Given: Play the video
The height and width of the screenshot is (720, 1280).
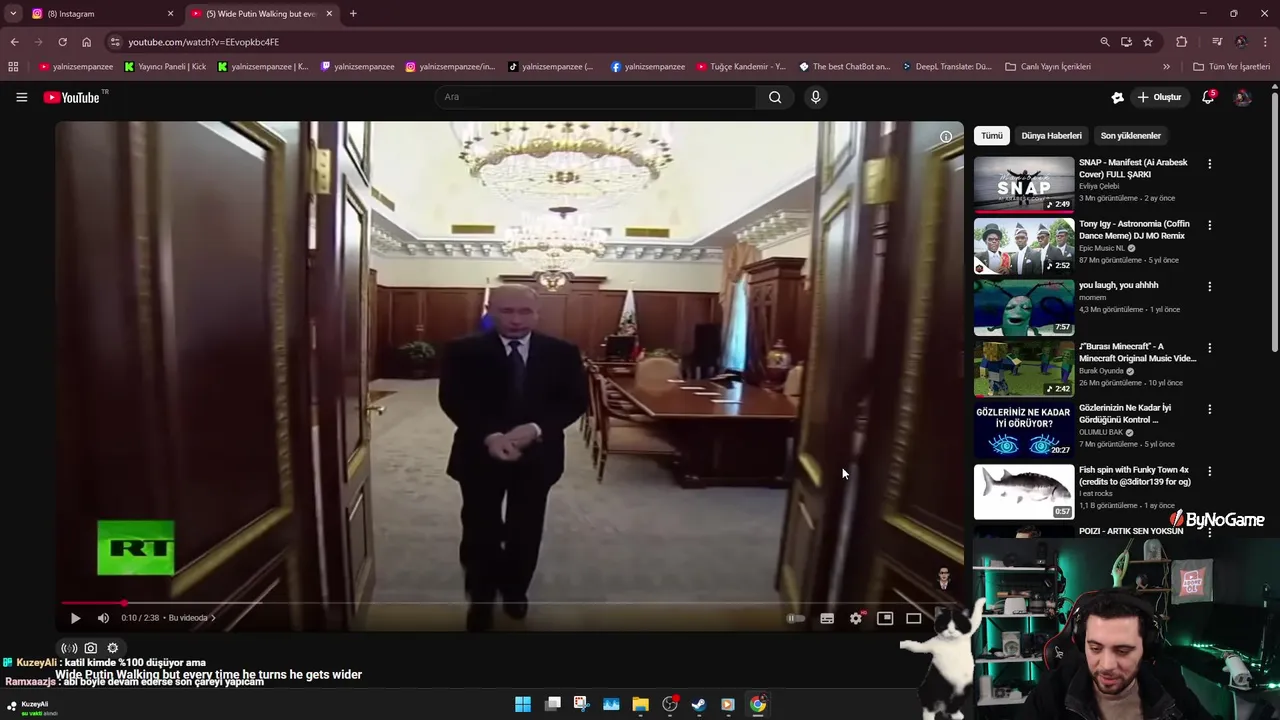Looking at the screenshot, I should [x=75, y=618].
